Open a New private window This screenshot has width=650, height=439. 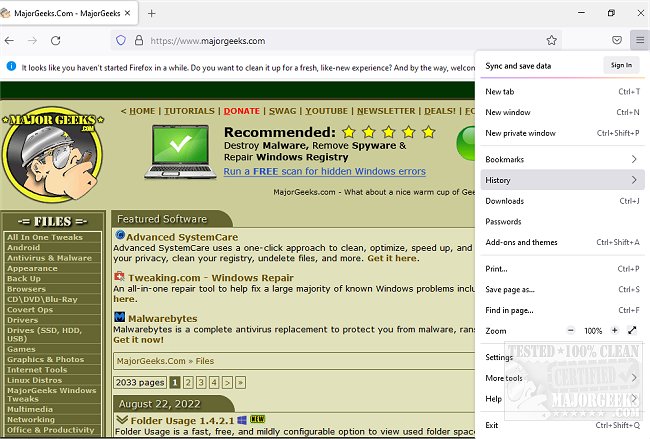point(562,133)
